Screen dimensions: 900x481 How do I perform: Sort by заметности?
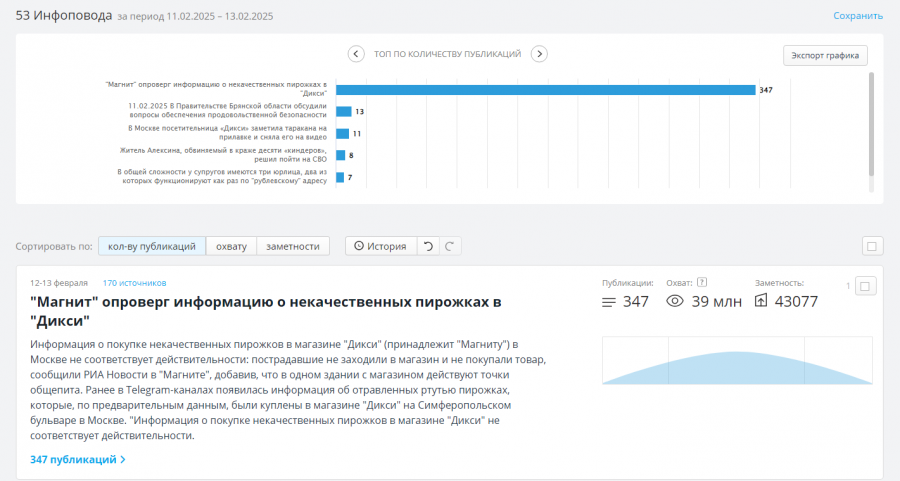point(293,246)
